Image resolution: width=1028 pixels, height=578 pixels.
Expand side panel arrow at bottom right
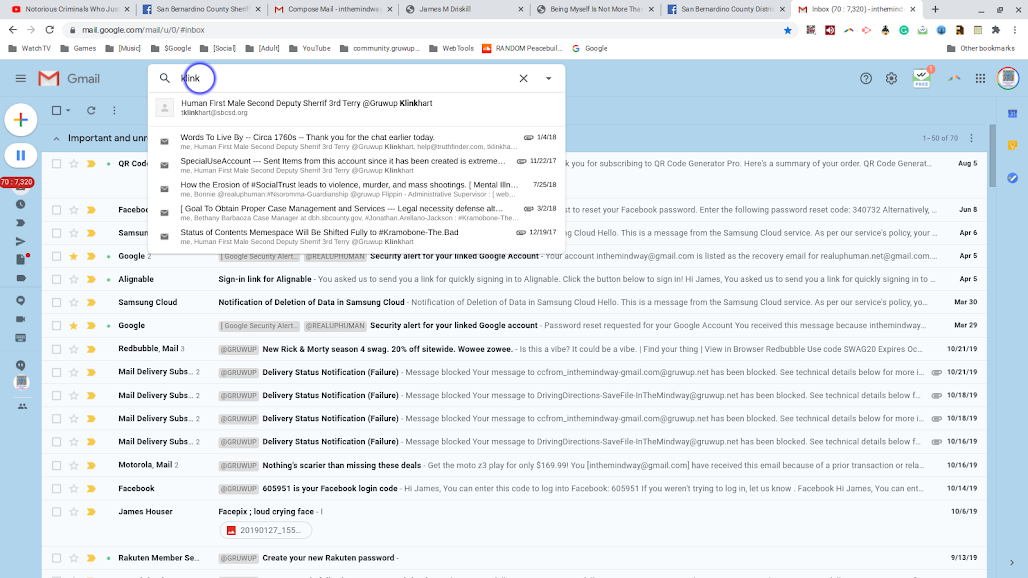tap(1012, 562)
